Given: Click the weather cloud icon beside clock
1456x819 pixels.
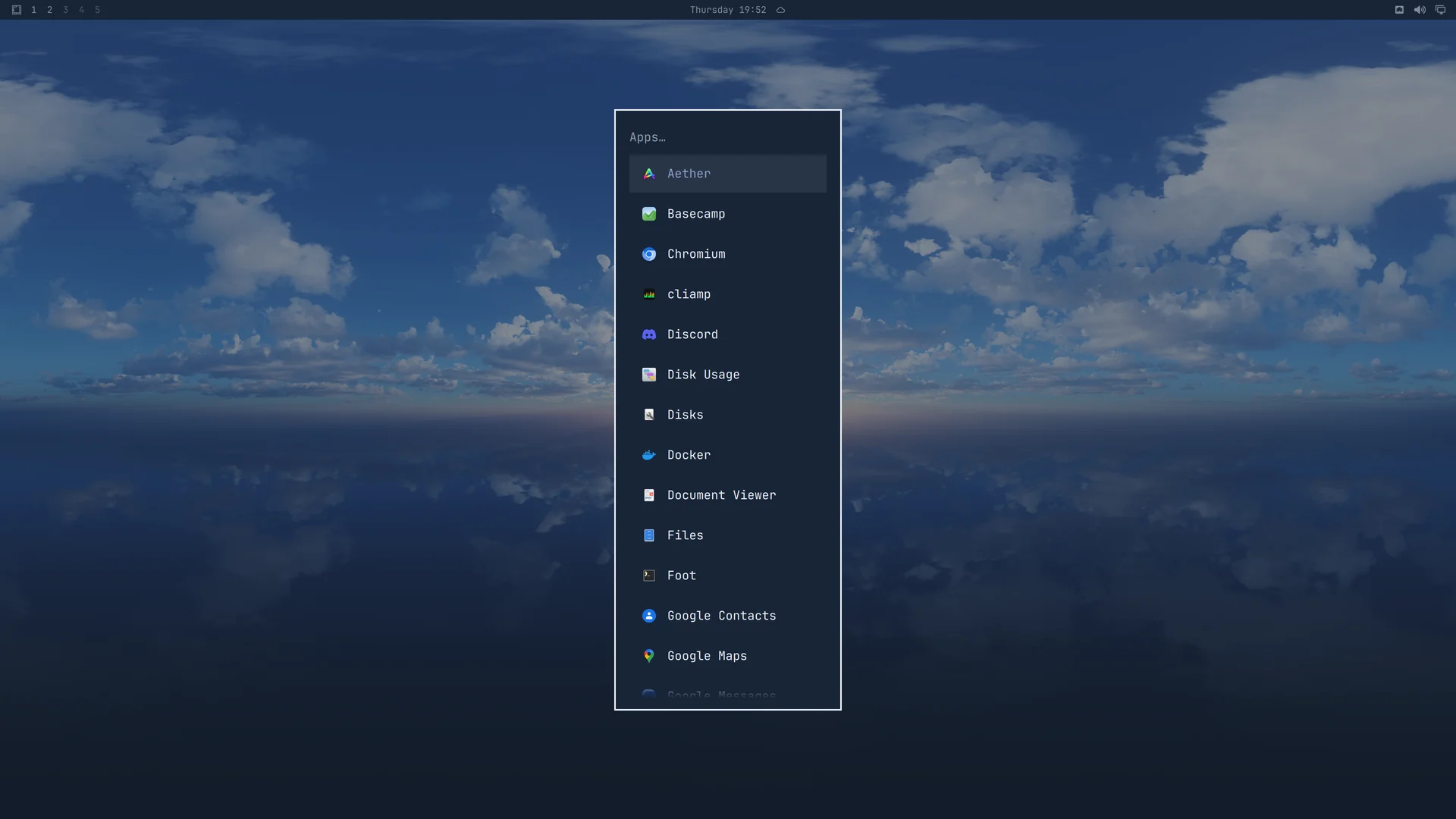Looking at the screenshot, I should click(780, 10).
